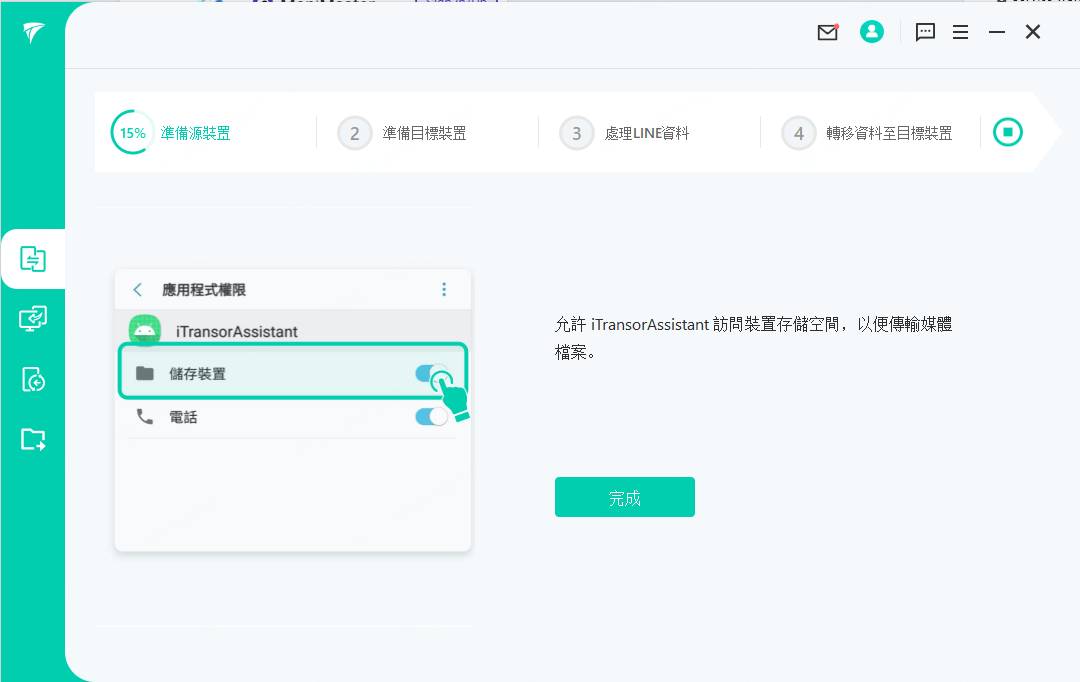Select the data transfer tool in the sidebar

coord(33,259)
